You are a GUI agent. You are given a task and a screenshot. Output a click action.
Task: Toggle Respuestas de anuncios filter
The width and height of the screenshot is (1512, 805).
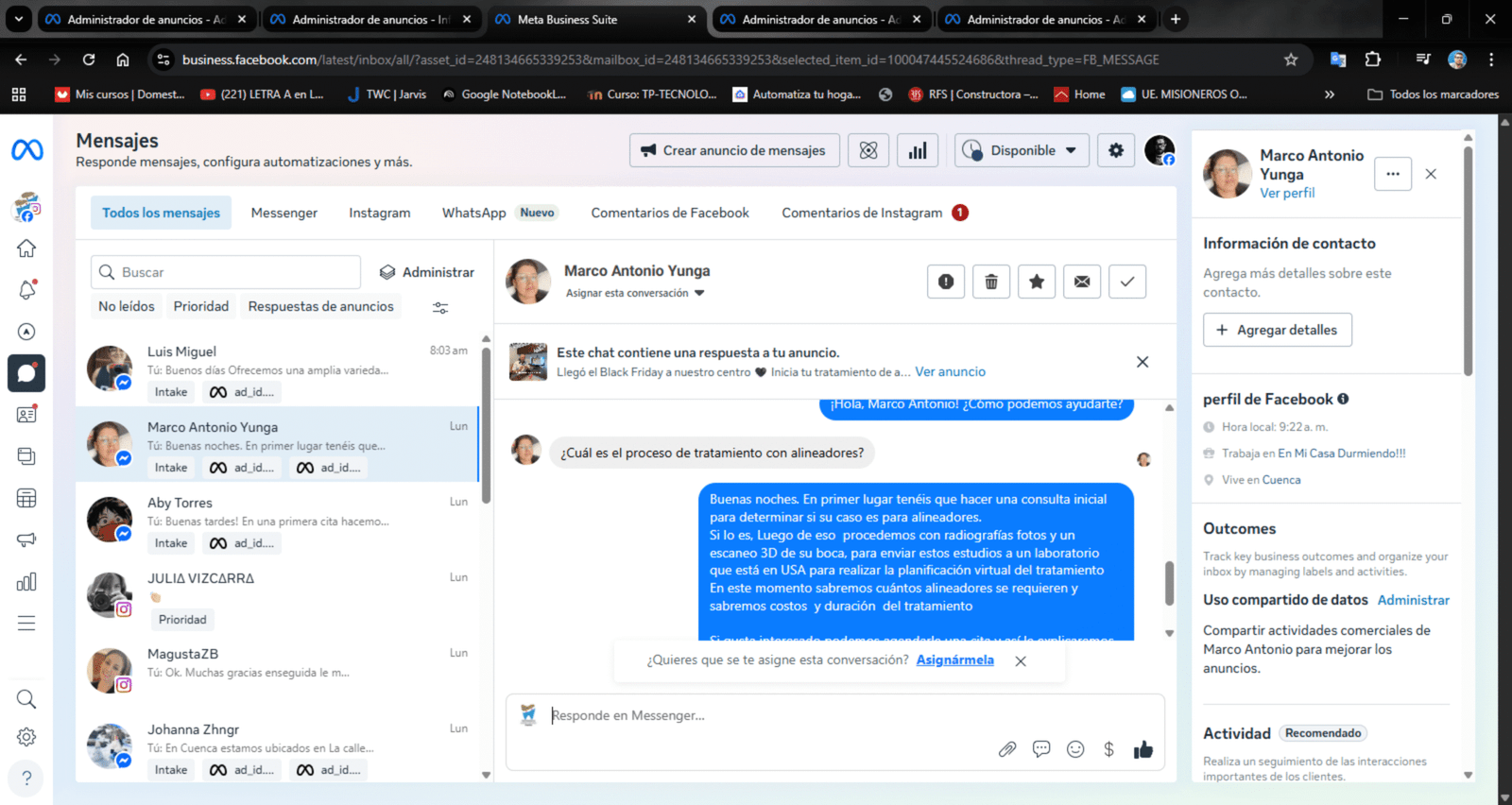(x=320, y=306)
